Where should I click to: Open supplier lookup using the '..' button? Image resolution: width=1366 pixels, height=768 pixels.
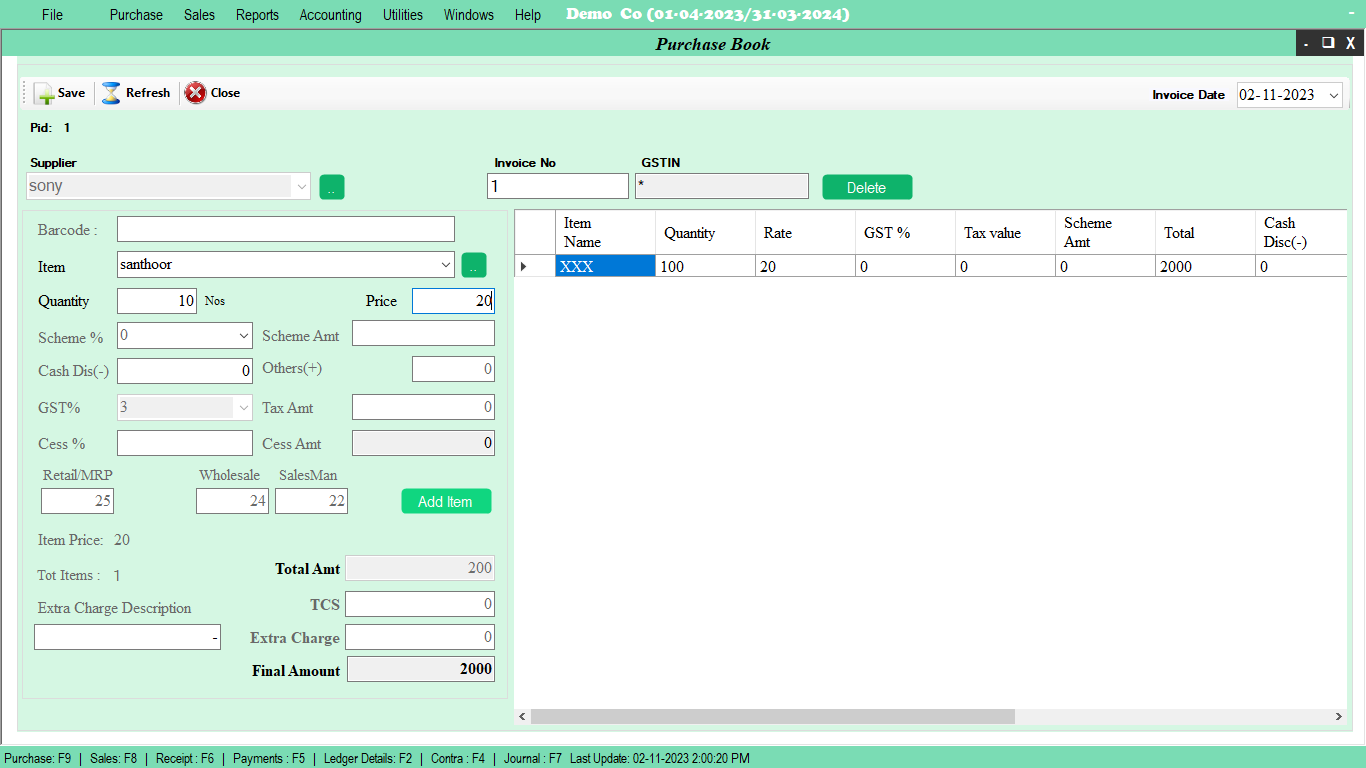[x=331, y=187]
